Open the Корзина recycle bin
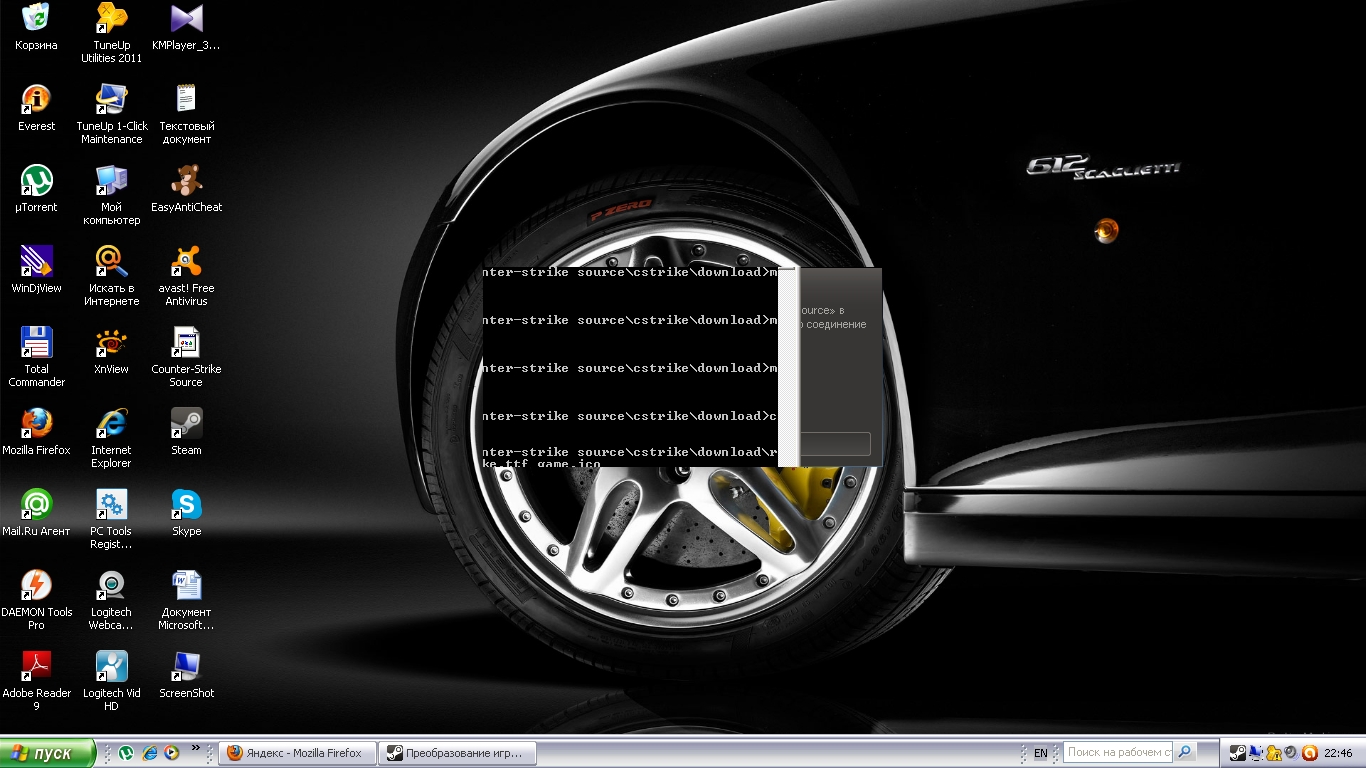This screenshot has width=1366, height=768. pos(36,18)
